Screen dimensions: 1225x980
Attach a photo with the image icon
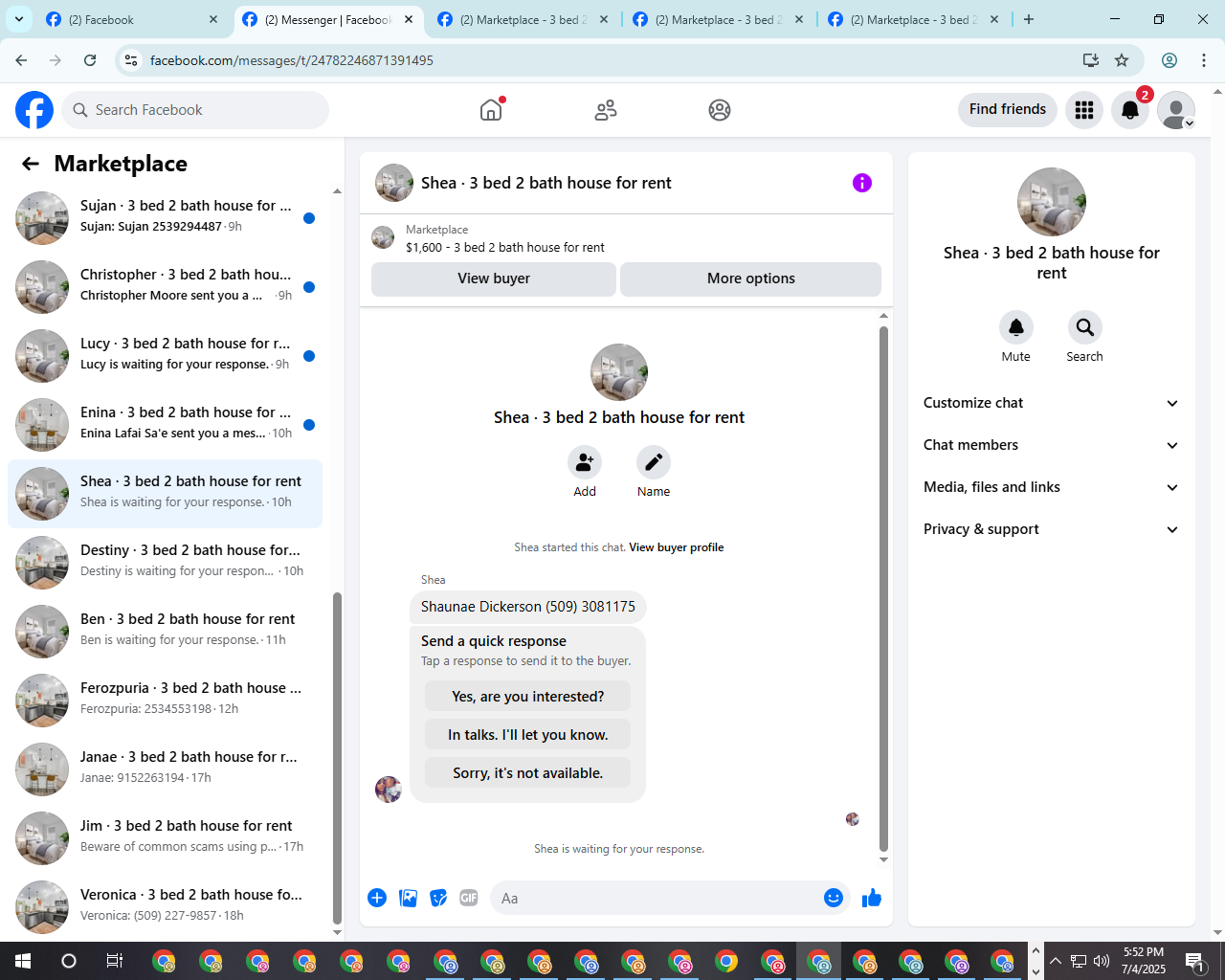pyautogui.click(x=408, y=898)
